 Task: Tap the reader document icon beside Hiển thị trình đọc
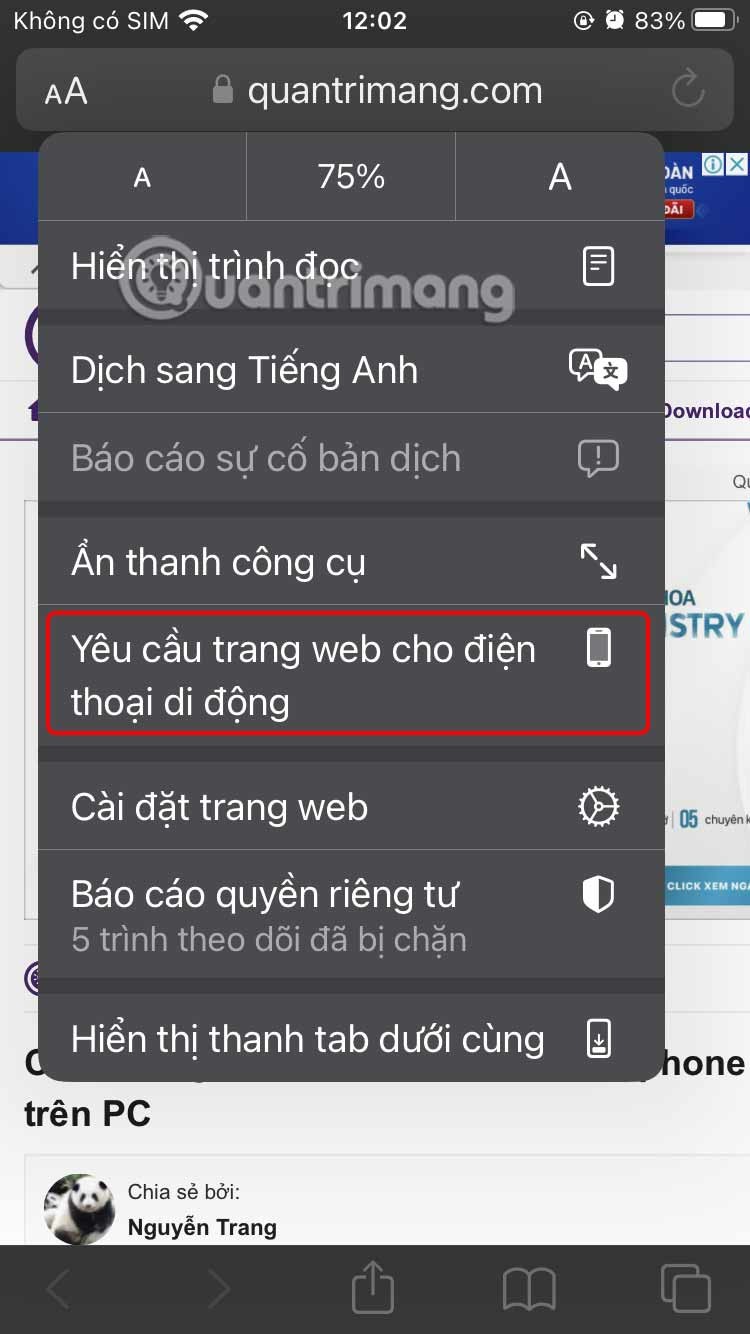tap(598, 266)
